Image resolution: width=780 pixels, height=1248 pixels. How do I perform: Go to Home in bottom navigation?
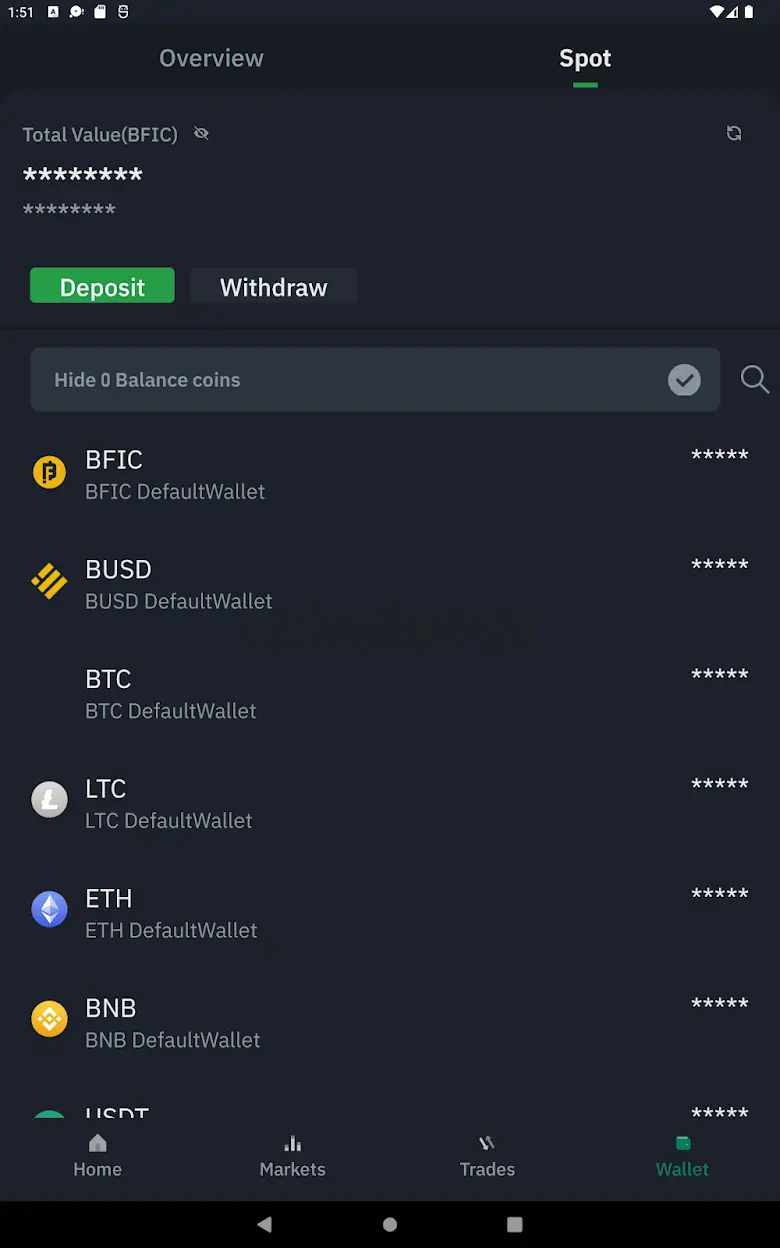coord(97,1156)
